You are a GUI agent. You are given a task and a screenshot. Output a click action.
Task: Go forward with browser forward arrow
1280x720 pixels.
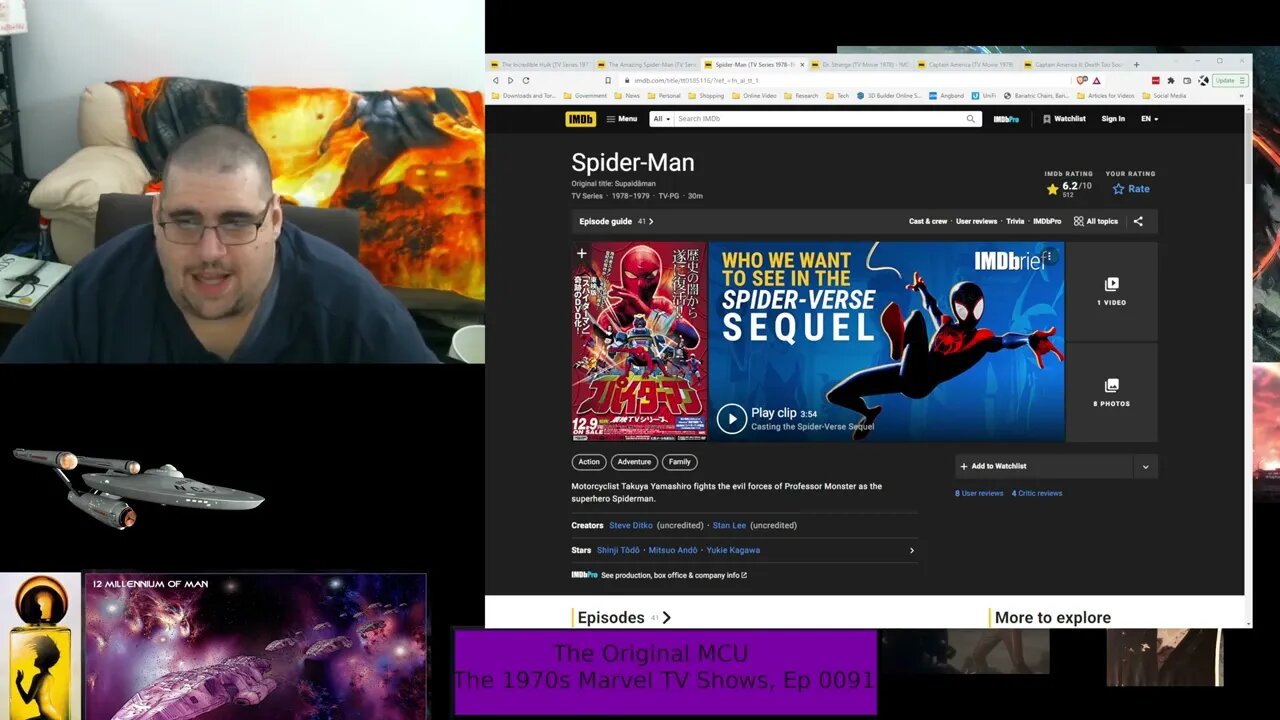(510, 80)
